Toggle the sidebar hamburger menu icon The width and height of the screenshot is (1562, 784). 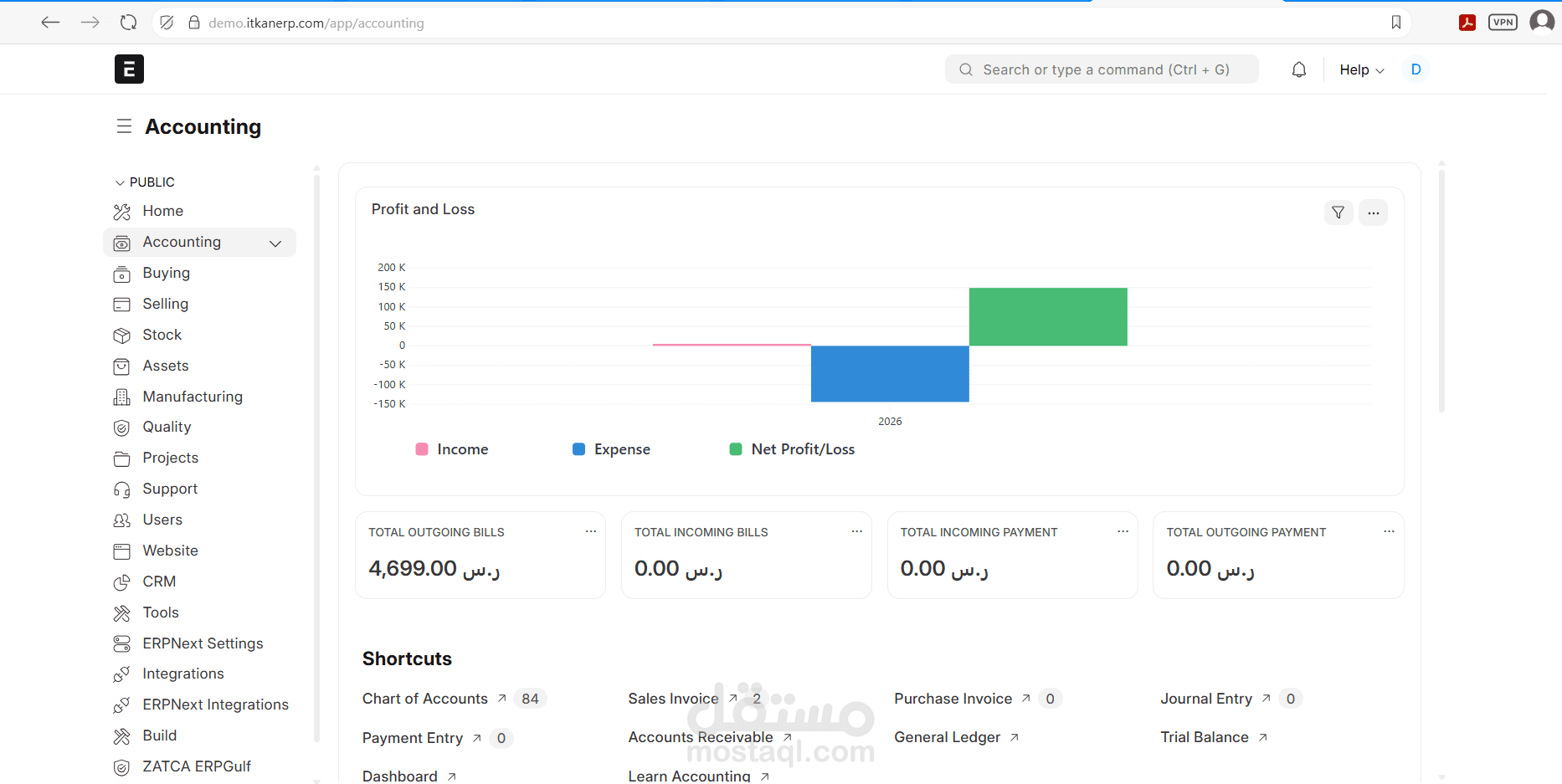click(124, 126)
